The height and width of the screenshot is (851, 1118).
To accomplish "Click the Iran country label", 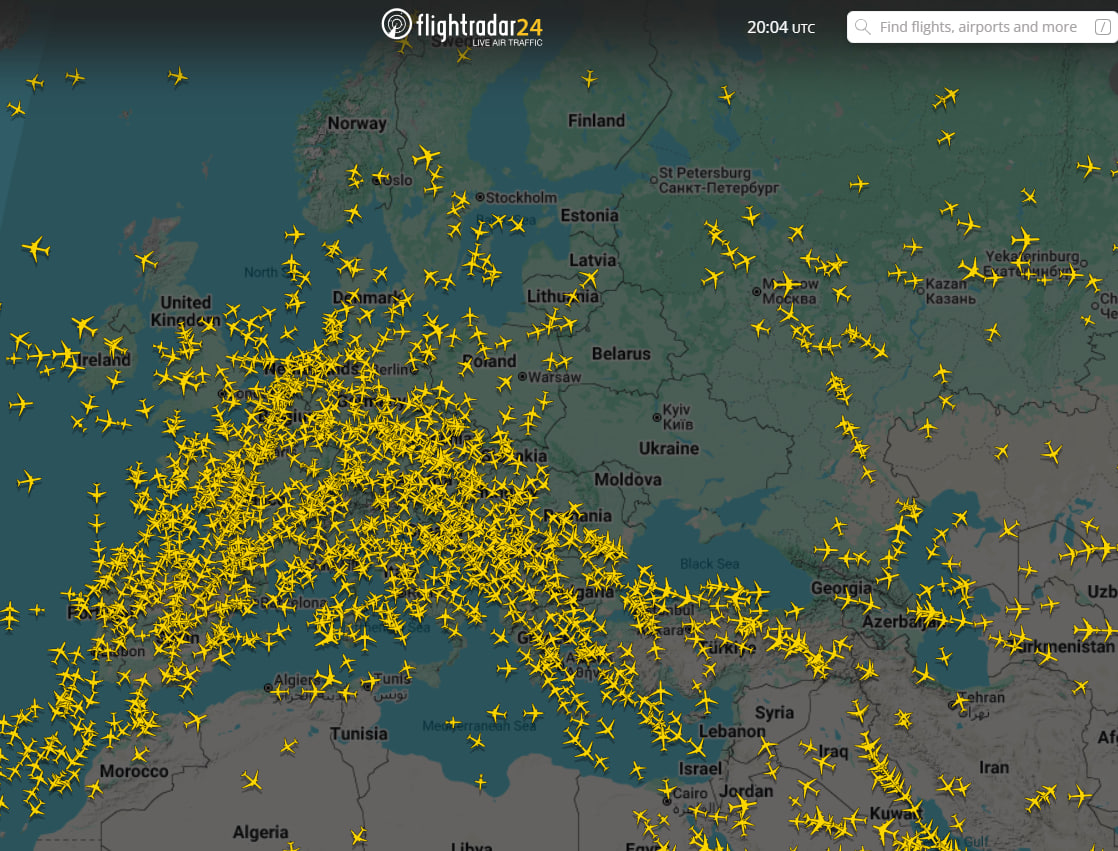I will [x=994, y=768].
